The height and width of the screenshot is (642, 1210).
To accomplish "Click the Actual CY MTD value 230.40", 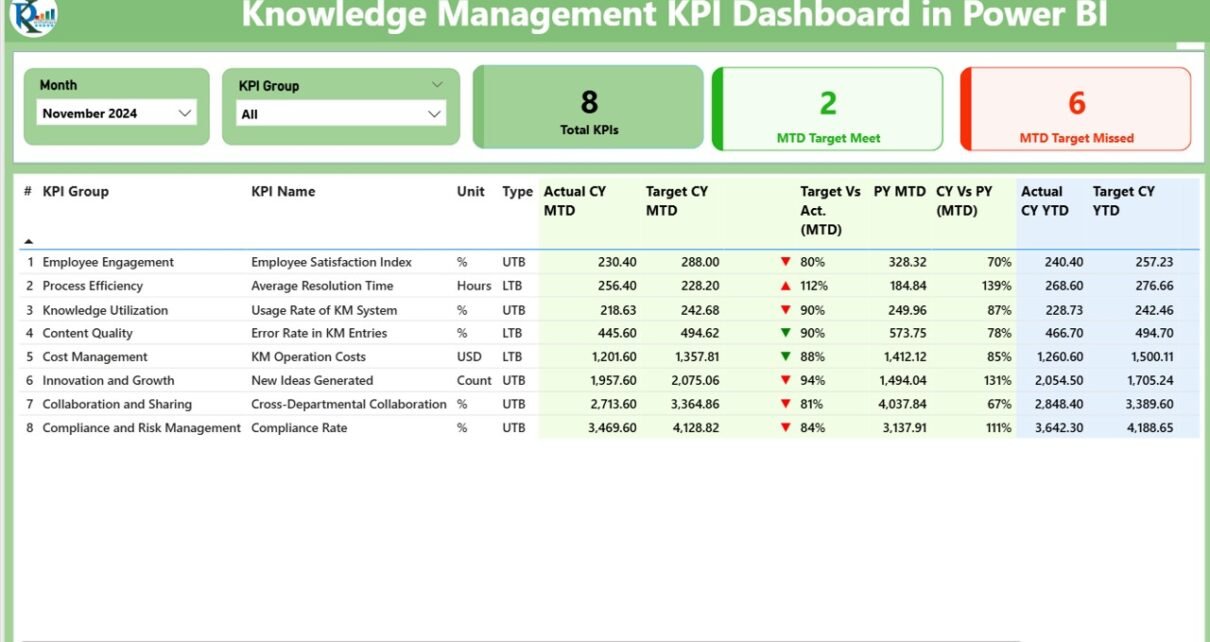I will pyautogui.click(x=617, y=262).
